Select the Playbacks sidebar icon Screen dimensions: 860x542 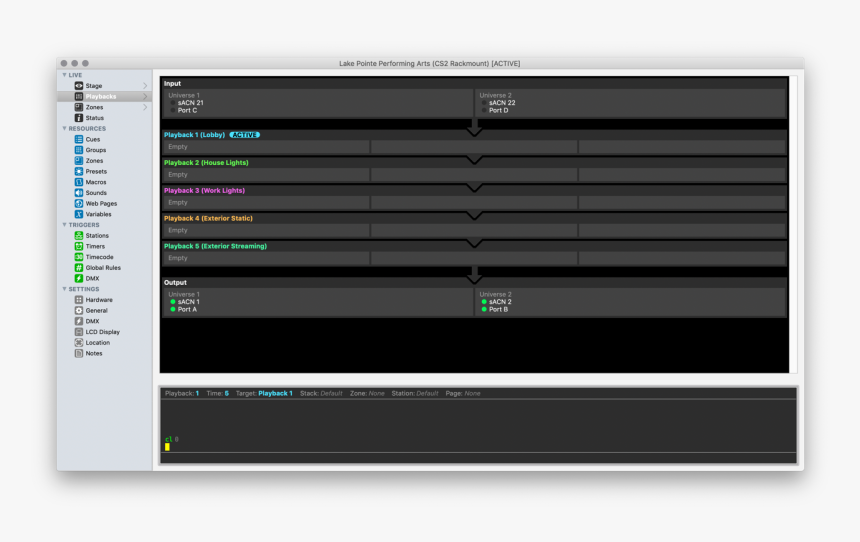(79, 97)
